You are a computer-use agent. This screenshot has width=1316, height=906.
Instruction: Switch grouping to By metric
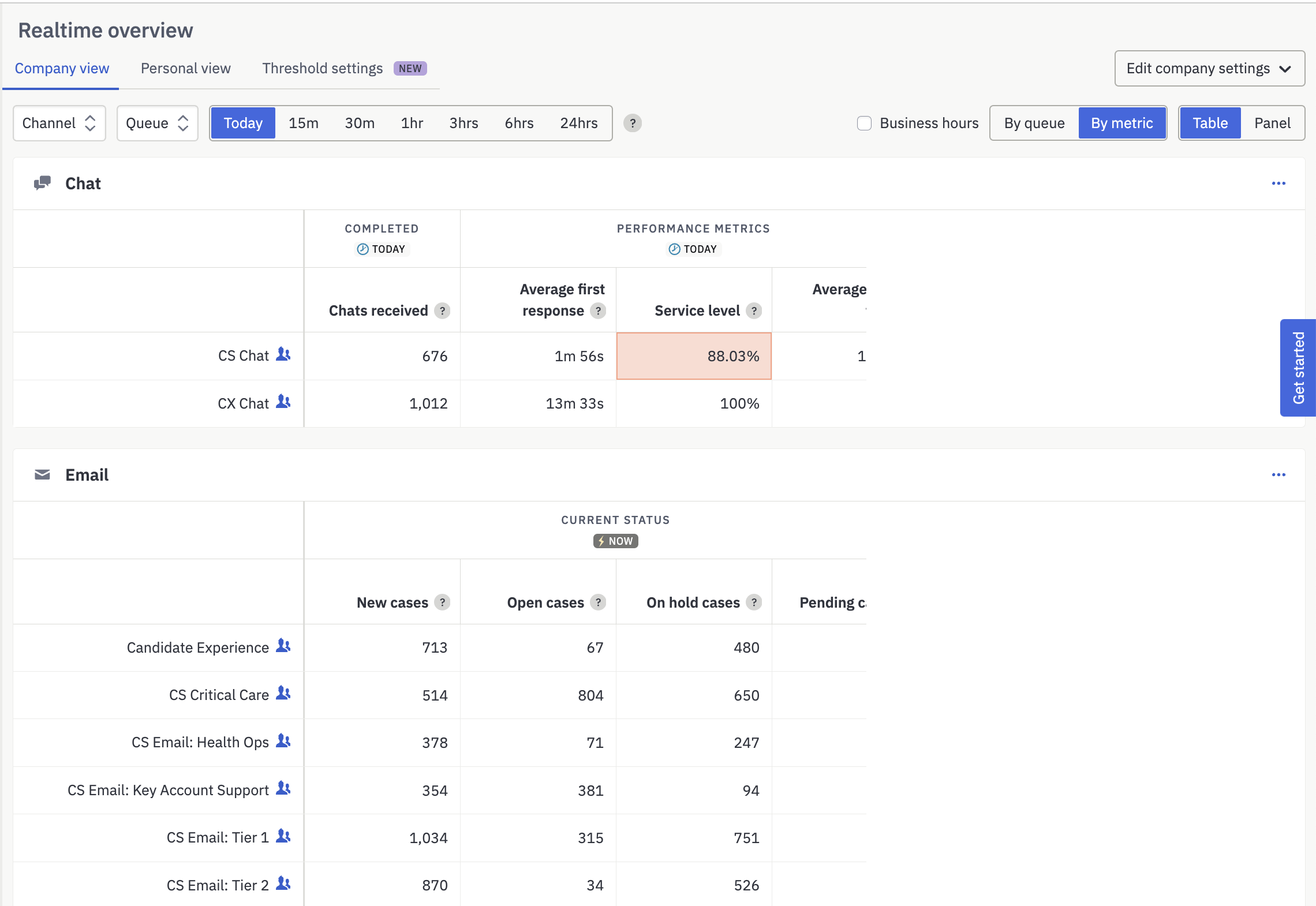(x=1121, y=123)
